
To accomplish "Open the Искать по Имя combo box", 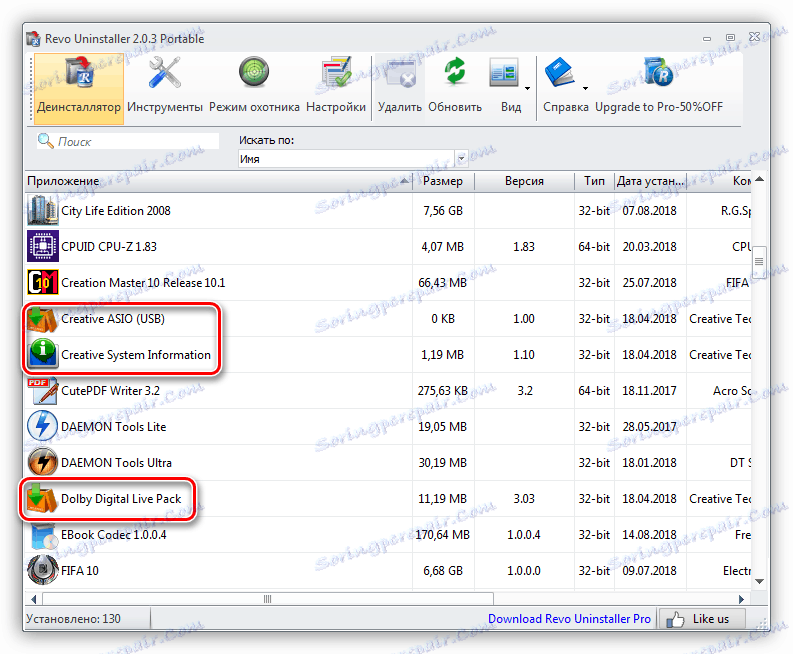I will click(353, 159).
